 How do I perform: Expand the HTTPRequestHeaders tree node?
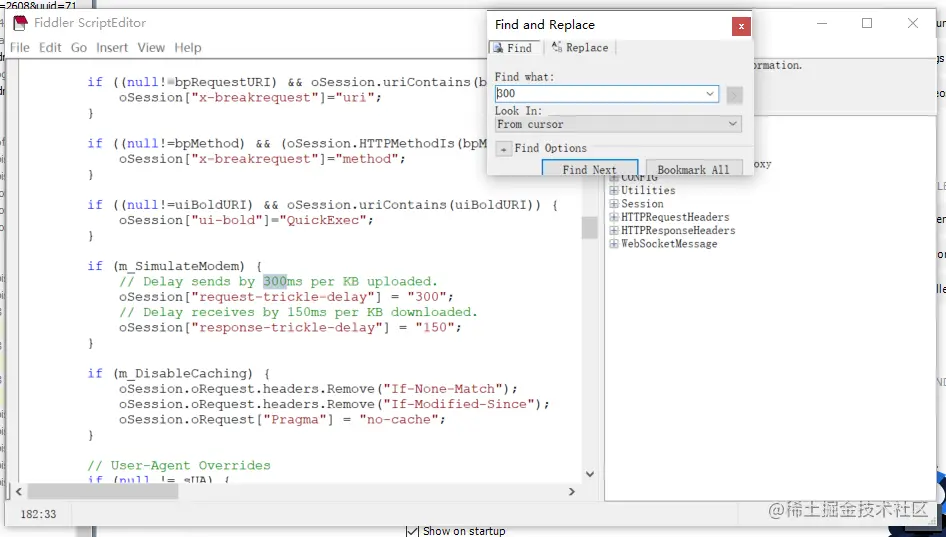pyautogui.click(x=614, y=217)
